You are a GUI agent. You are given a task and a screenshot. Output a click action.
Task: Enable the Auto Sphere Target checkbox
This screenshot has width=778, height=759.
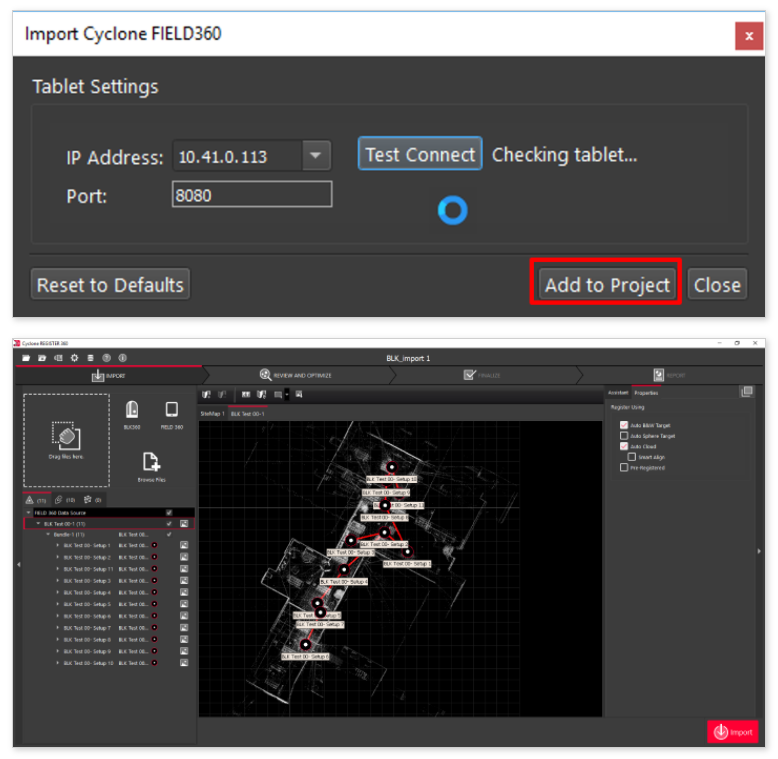coord(624,436)
